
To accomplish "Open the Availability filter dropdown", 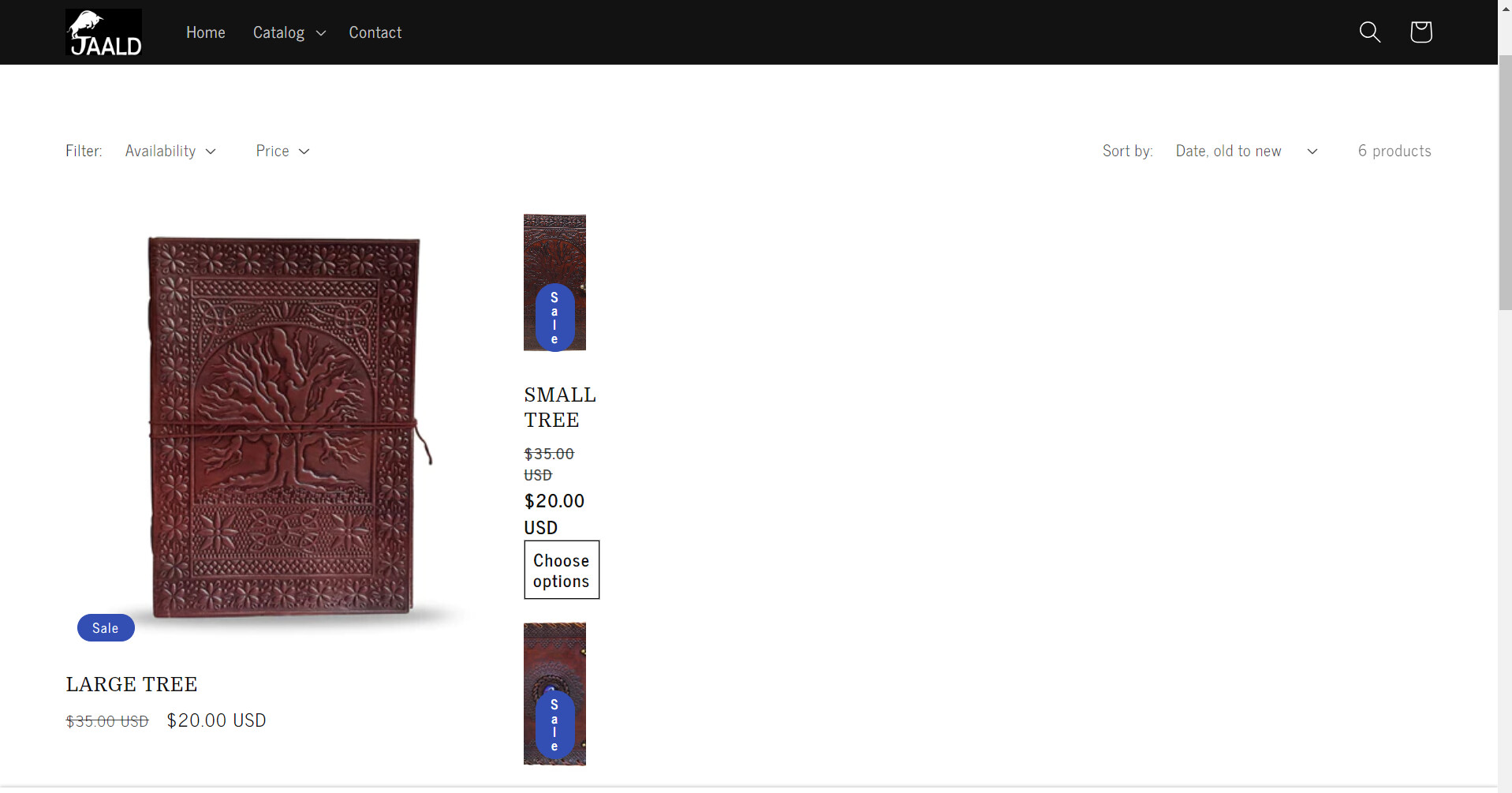I will tap(170, 151).
